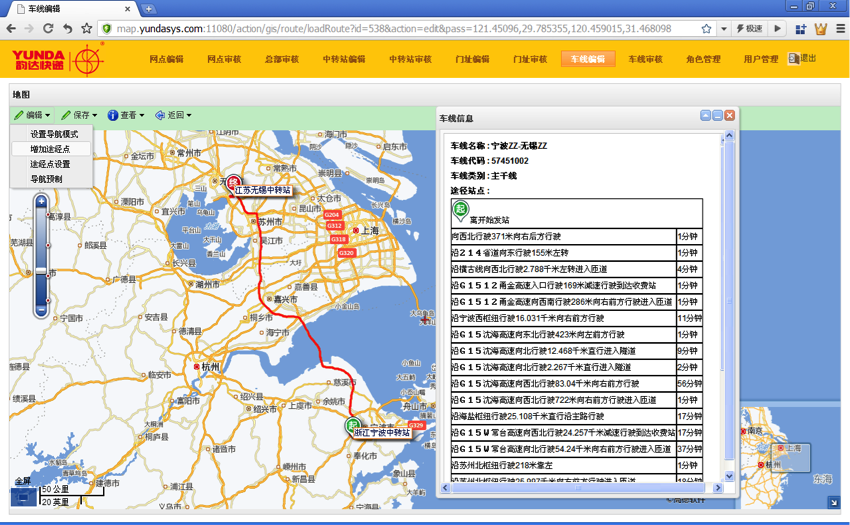Expand the 保存 toolbar dropdown
Screen dimensions: 850x525
click(79, 115)
